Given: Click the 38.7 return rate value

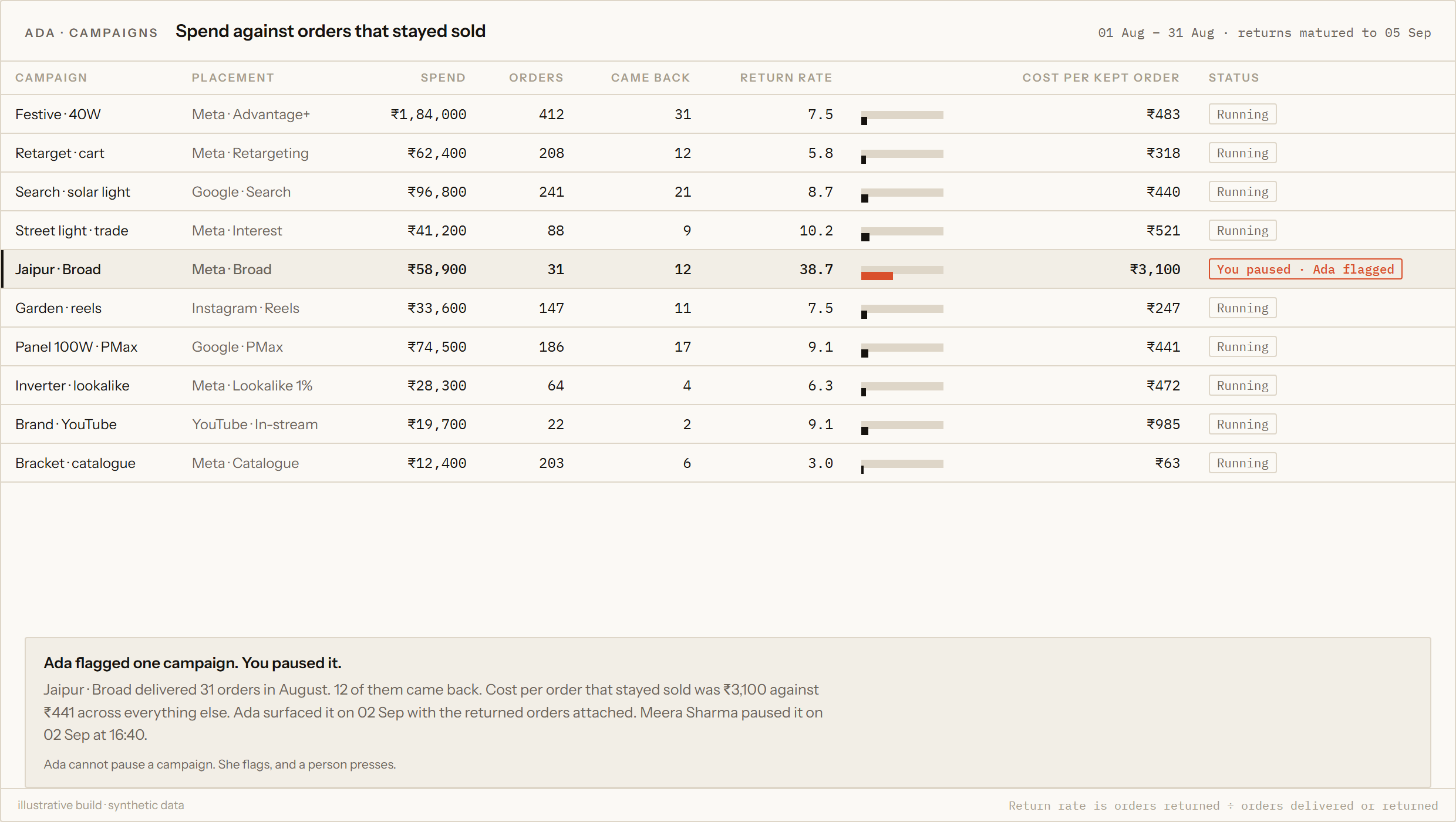Looking at the screenshot, I should [x=816, y=269].
